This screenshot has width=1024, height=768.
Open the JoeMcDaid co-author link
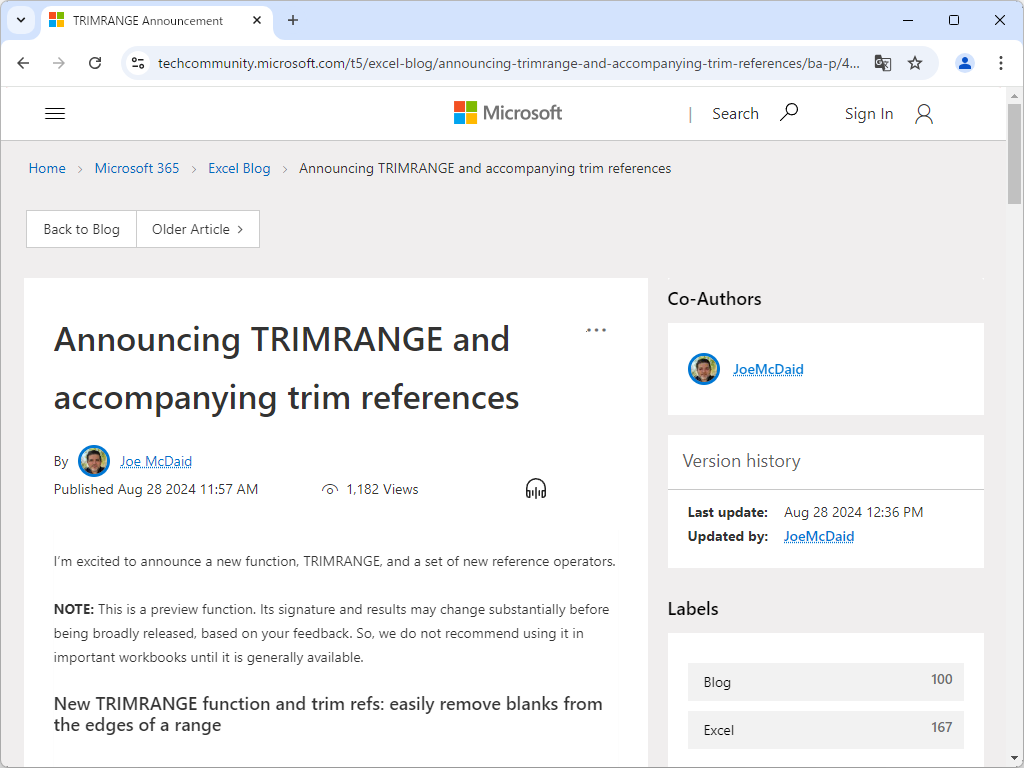point(768,369)
